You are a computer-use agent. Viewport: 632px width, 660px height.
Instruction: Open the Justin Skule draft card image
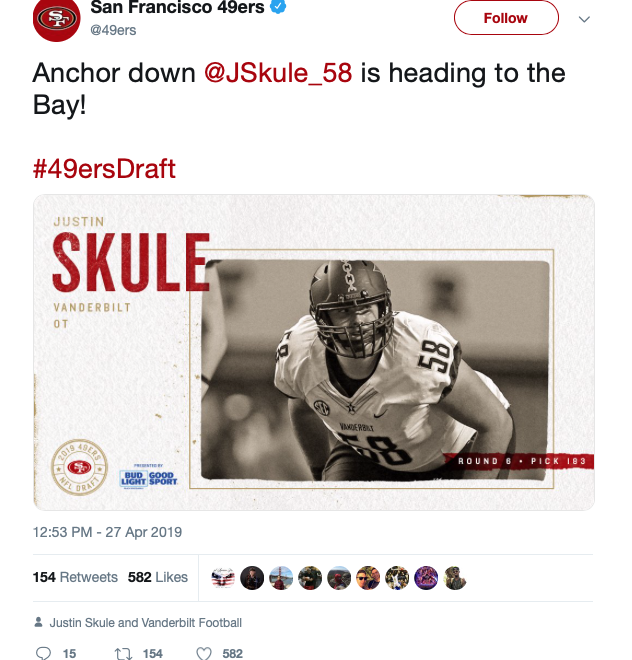tap(314, 352)
